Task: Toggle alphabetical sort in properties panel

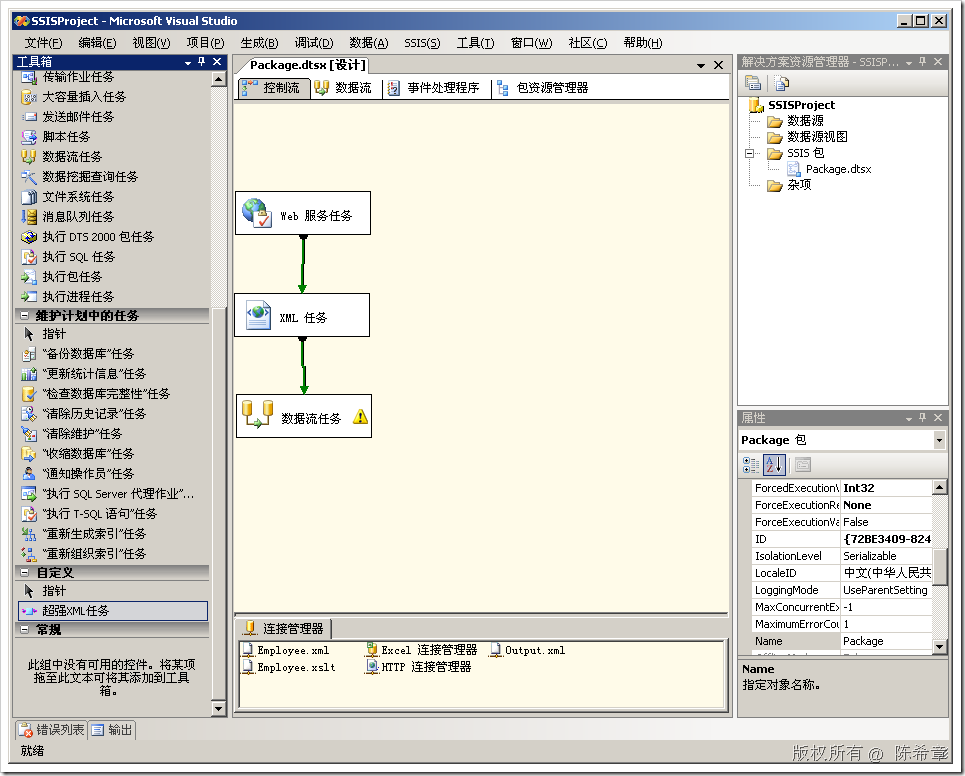Action: coord(774,465)
